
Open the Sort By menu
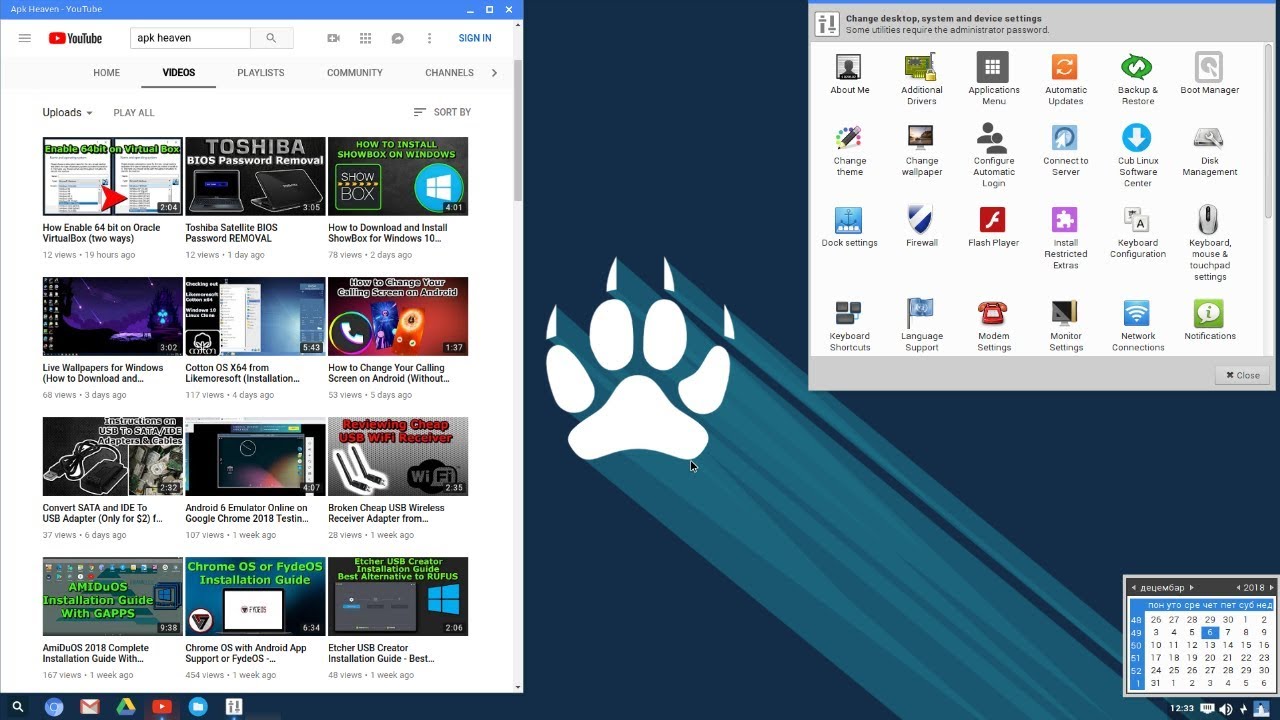point(442,112)
